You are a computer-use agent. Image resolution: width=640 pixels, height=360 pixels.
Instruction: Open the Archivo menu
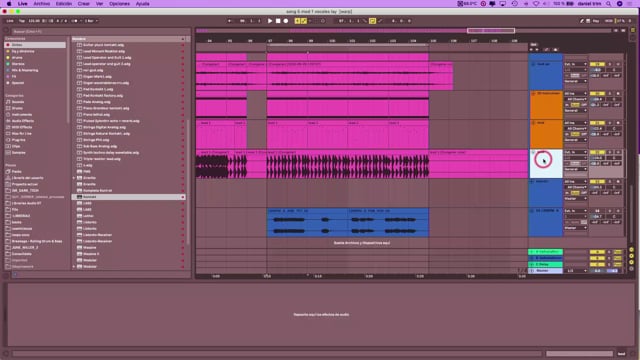point(42,4)
